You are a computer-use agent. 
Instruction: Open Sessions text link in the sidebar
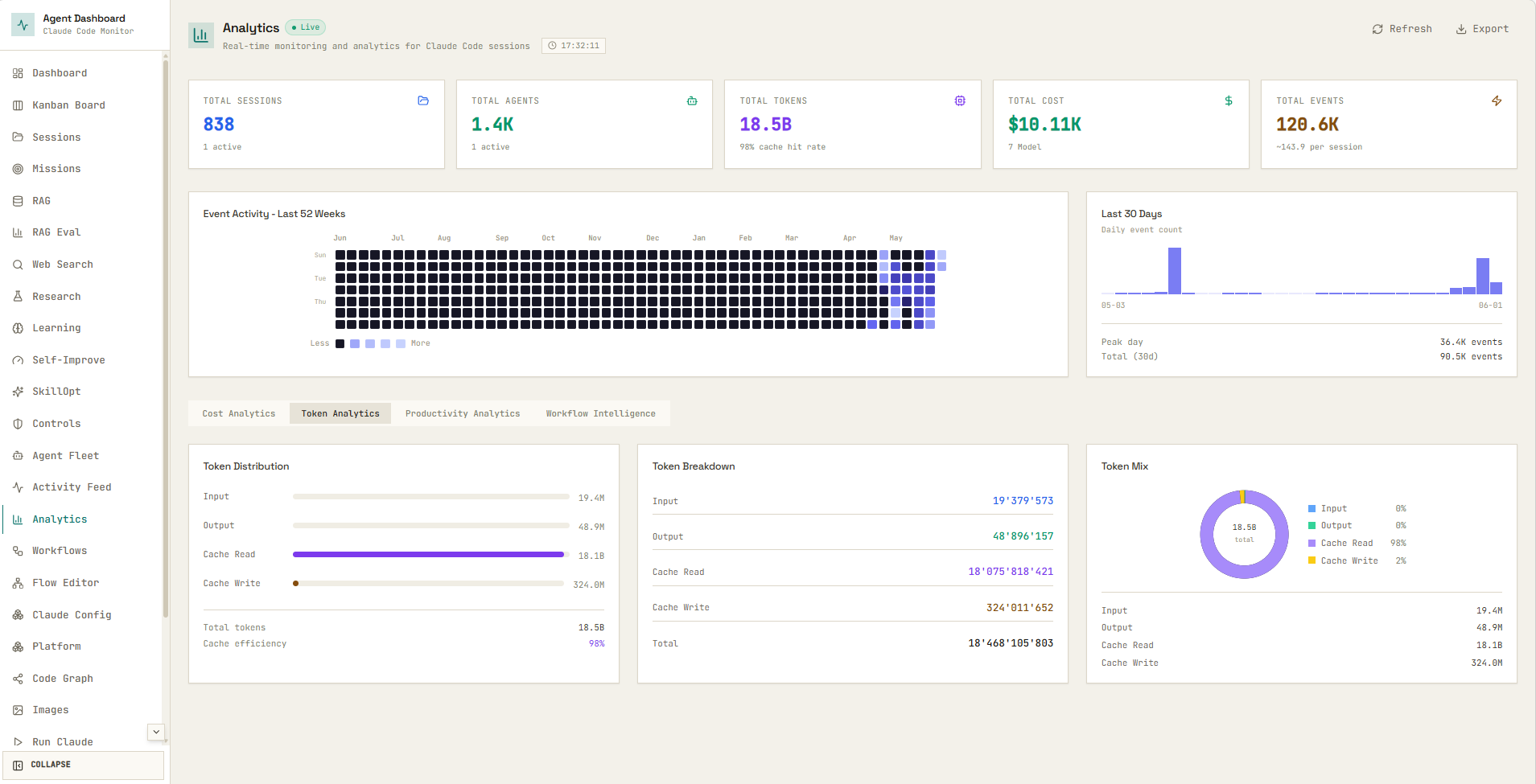(x=56, y=138)
